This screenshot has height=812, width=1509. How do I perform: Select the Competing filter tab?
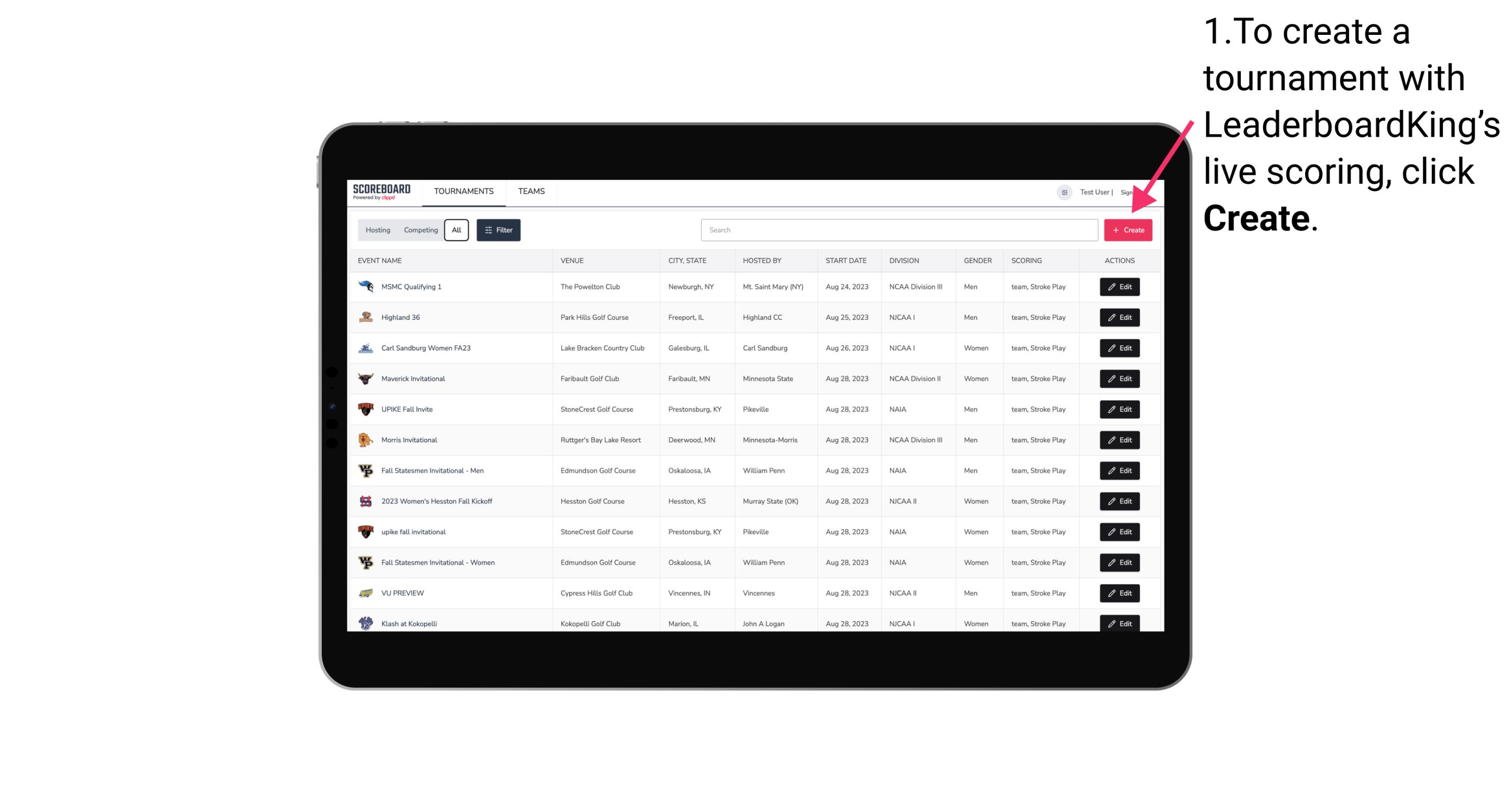pyautogui.click(x=419, y=230)
